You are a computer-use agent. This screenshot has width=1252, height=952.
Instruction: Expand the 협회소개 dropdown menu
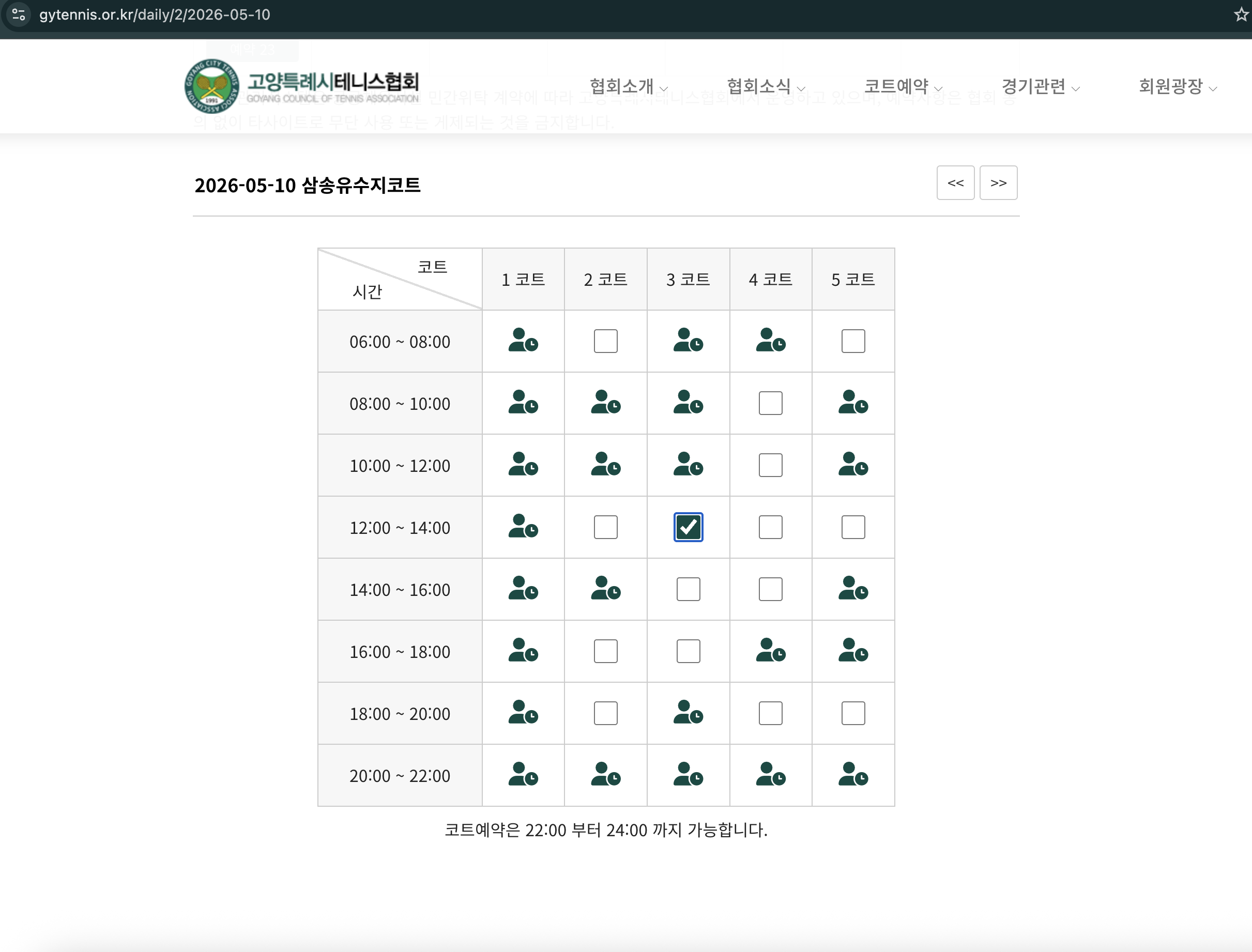point(628,87)
